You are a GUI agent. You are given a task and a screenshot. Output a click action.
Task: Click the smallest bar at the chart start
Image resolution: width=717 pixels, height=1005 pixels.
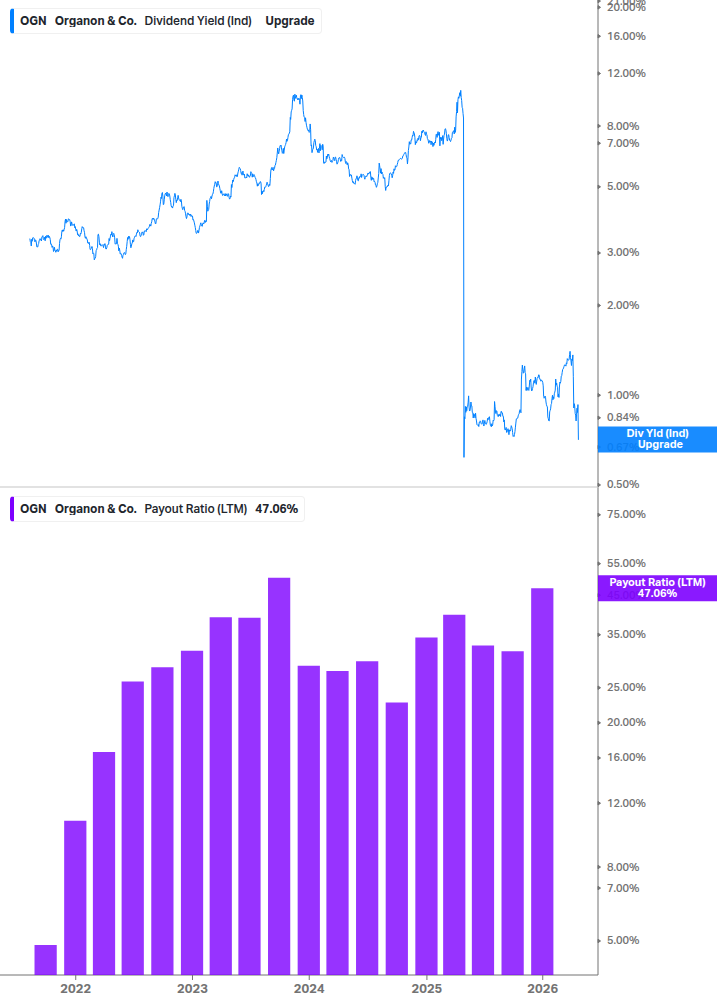click(x=44, y=960)
